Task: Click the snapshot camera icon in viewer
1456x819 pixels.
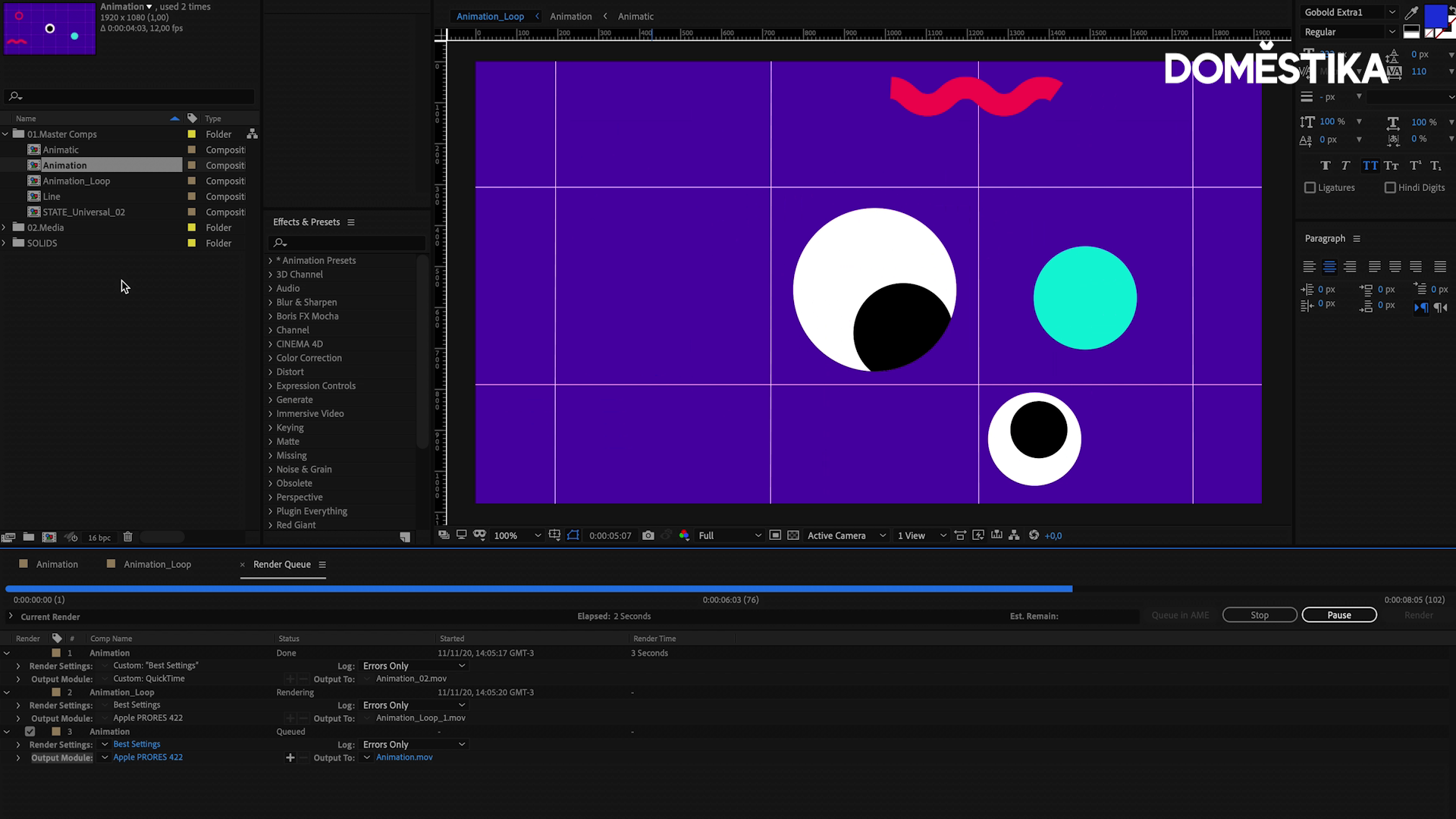Action: tap(648, 535)
